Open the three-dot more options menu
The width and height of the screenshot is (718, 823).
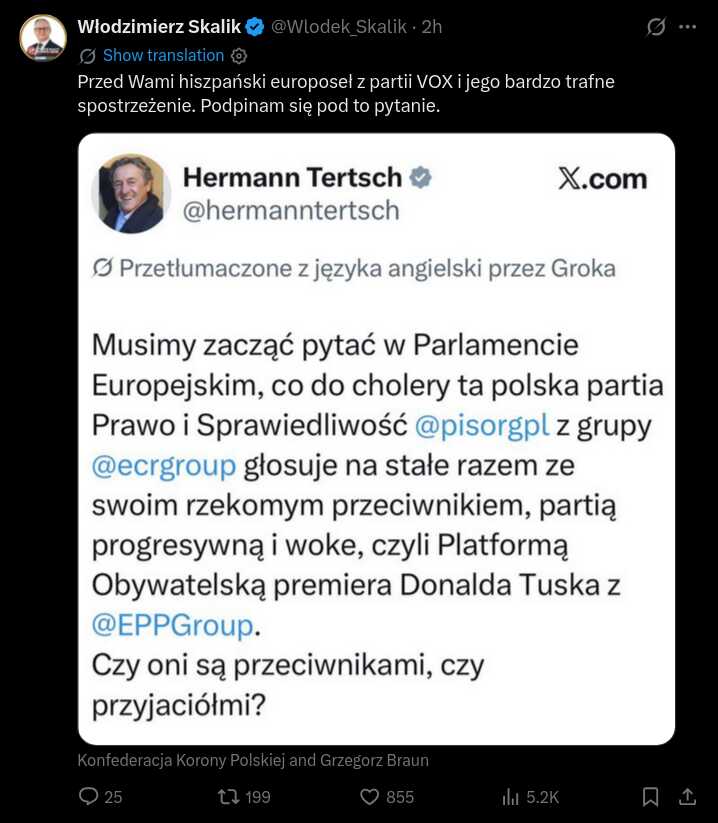pos(688,26)
